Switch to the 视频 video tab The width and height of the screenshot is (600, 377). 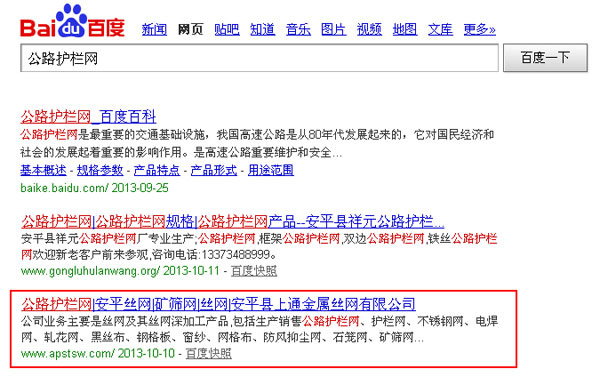pyautogui.click(x=369, y=29)
